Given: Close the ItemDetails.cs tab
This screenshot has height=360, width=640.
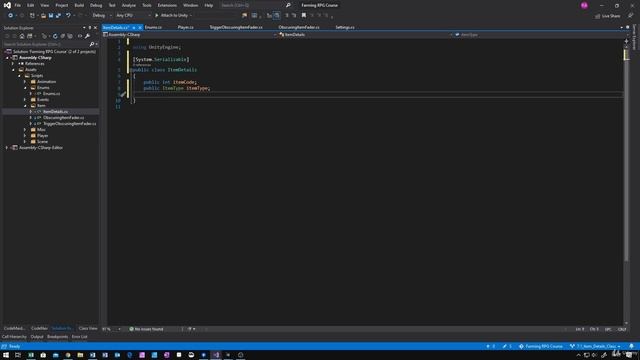Looking at the screenshot, I should 140,28.
